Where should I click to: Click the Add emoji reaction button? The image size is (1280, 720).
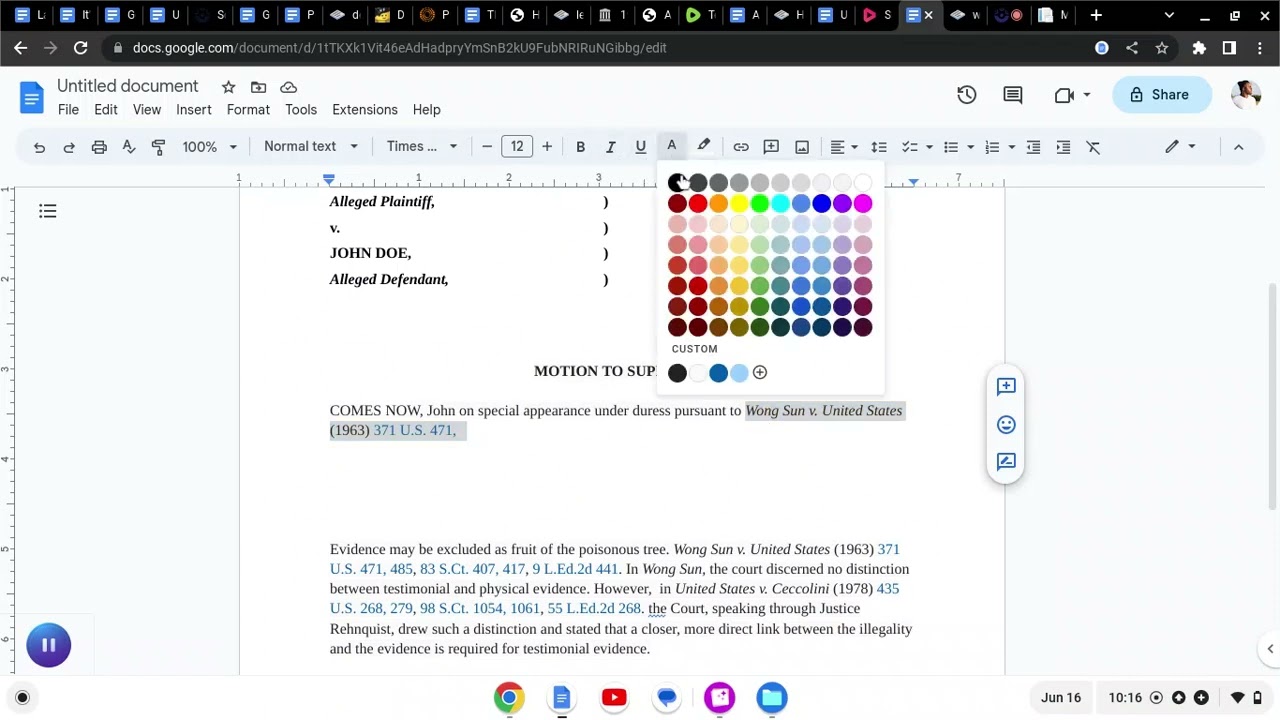(x=1006, y=425)
